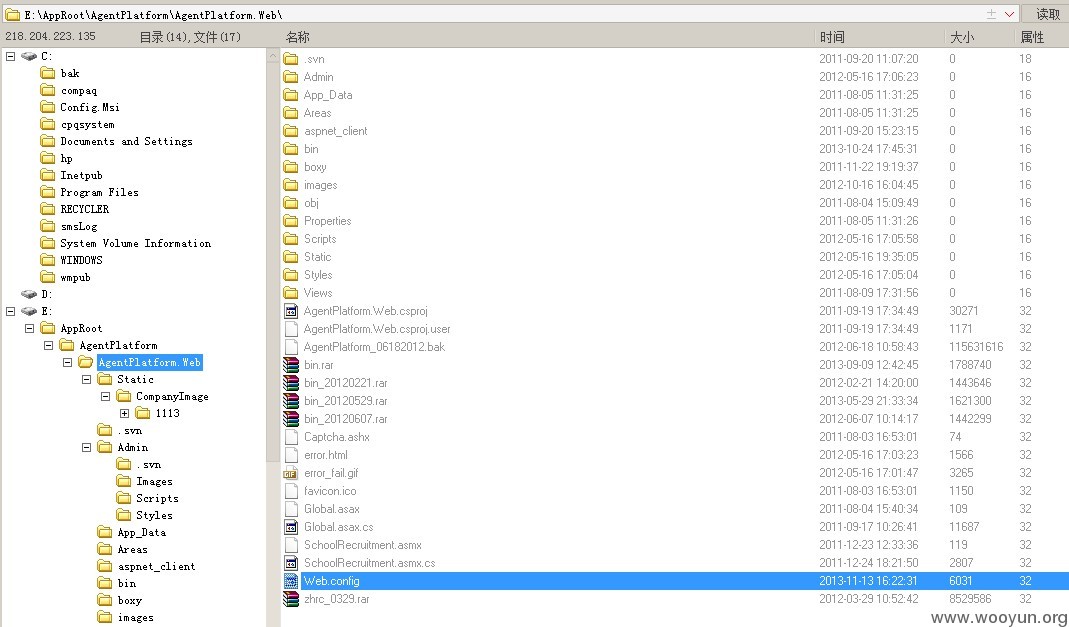The image size is (1069, 627).
Task: Collapse the AgentPlatform tree node
Action: pos(48,346)
